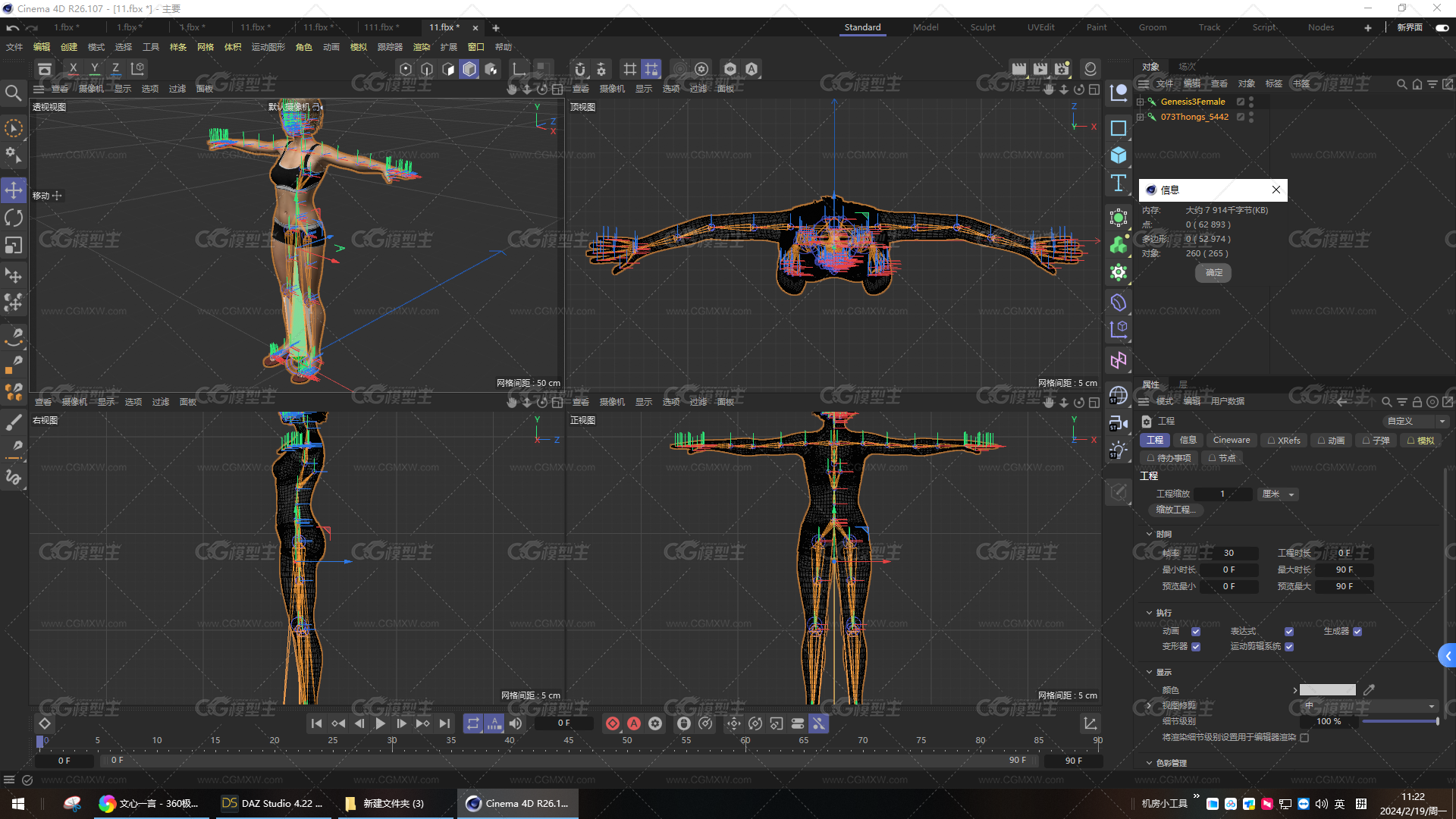Uncheck 动画 checkbox under 执行
1456x819 pixels.
coord(1196,632)
